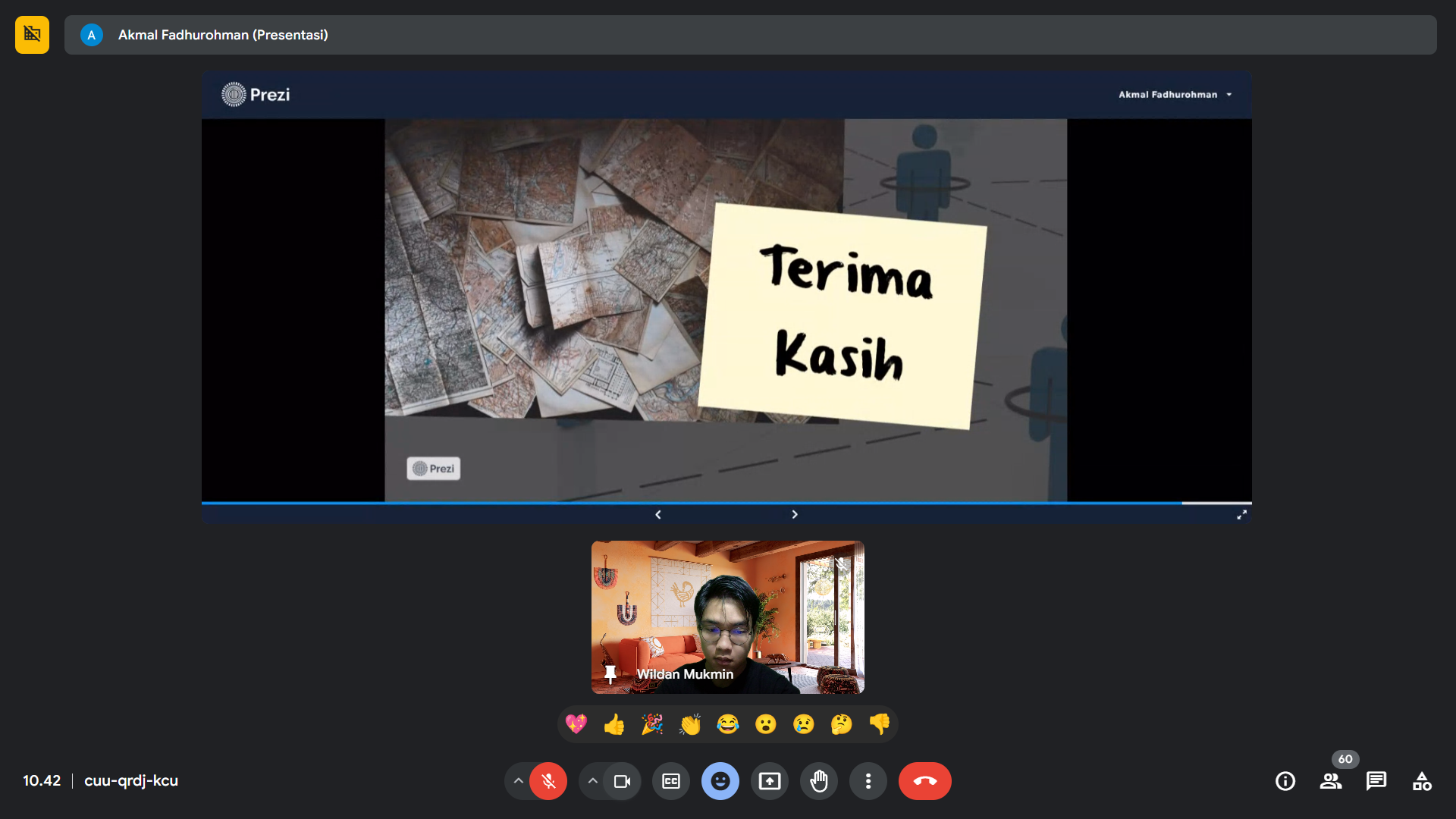Viewport: 1456px width, 819px height.
Task: Show the participants list (60 people)
Action: coord(1331,781)
